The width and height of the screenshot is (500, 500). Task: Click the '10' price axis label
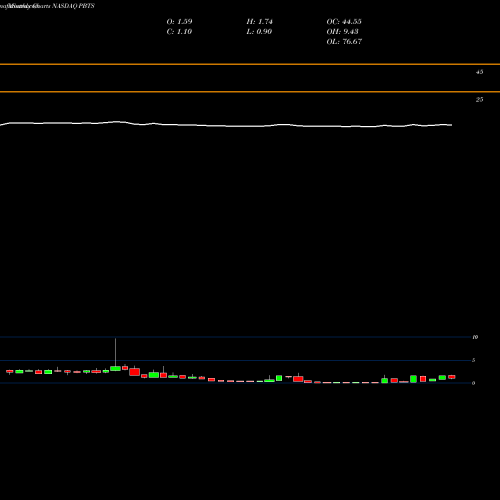tap(475, 337)
